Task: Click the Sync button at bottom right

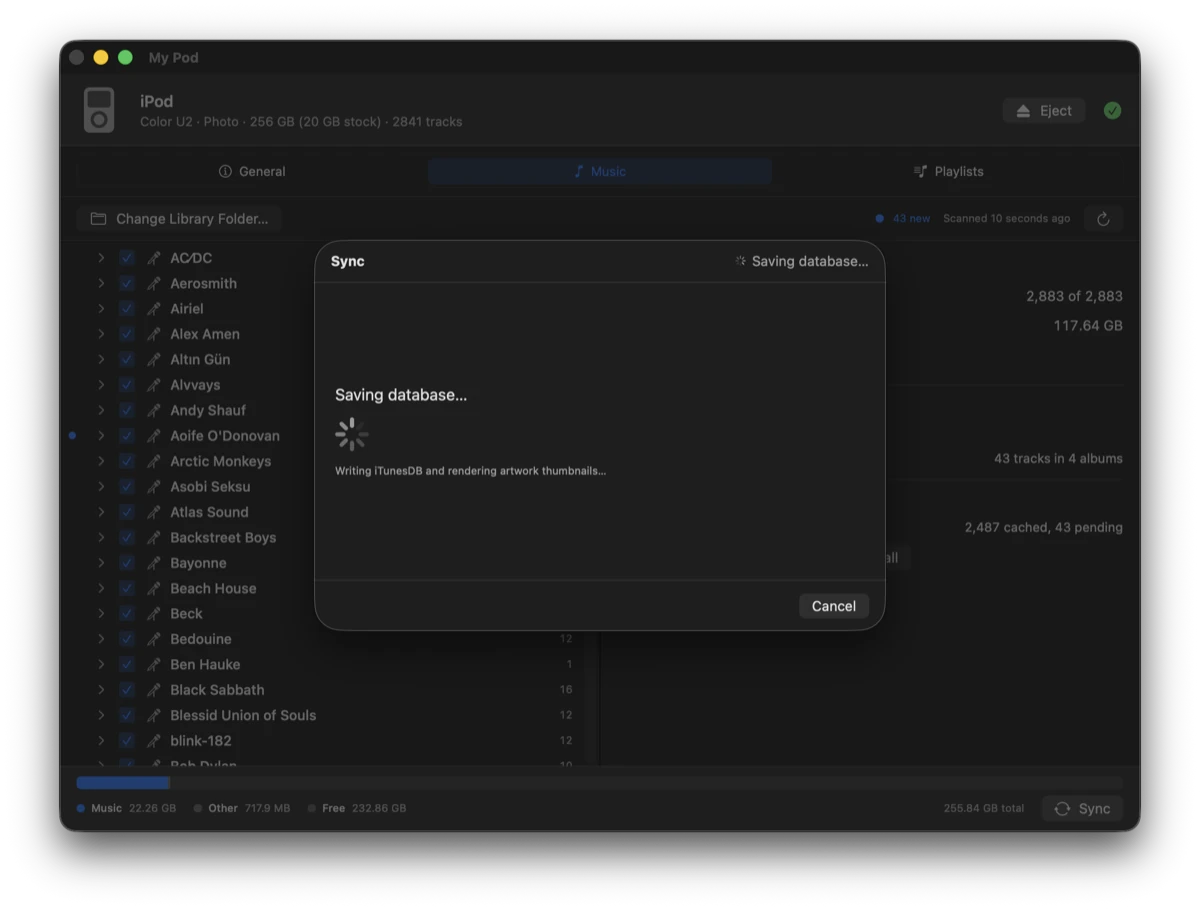Action: click(1082, 809)
